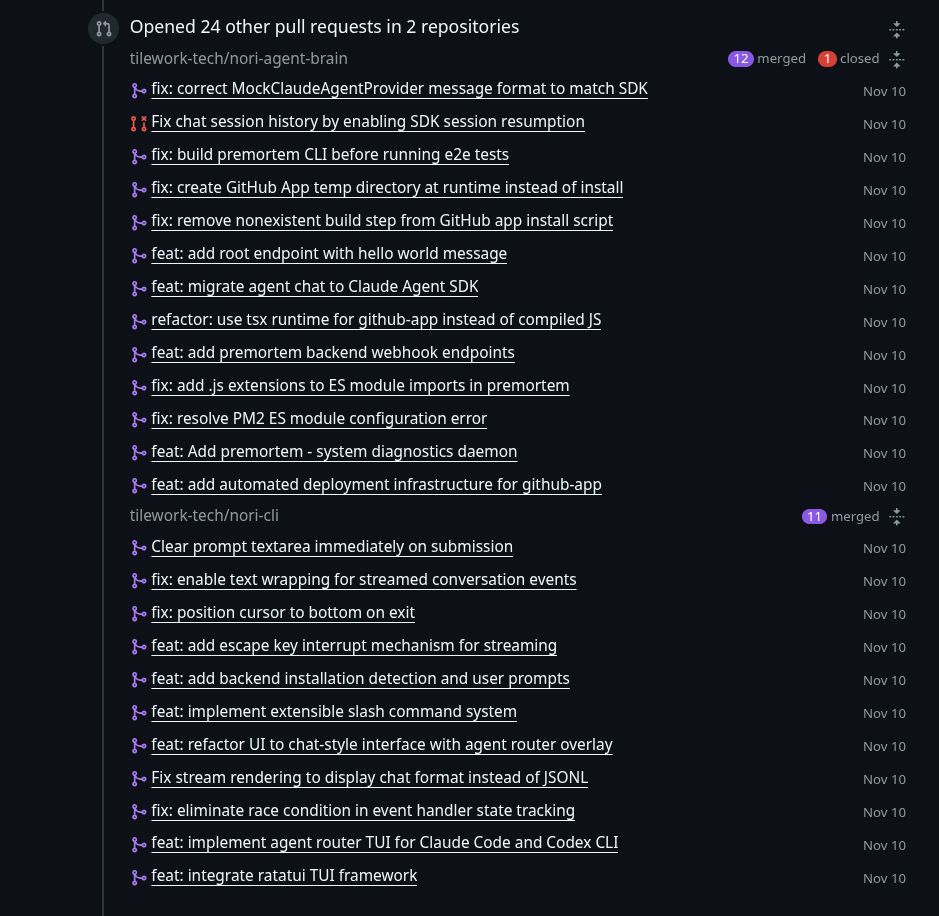The width and height of the screenshot is (939, 916).
Task: Collapse the nori-cli repository list
Action: (x=896, y=516)
